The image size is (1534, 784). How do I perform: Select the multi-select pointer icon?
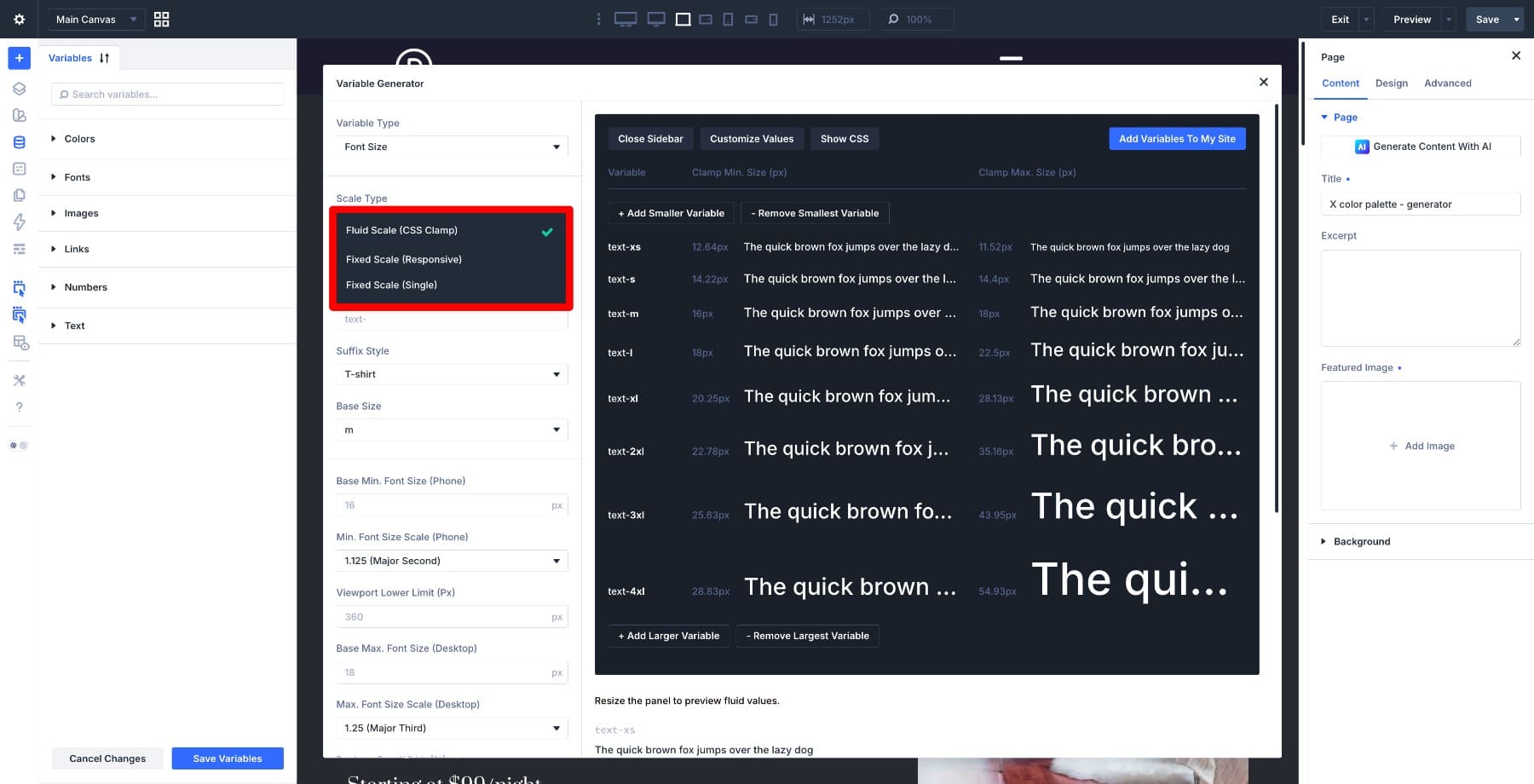[19, 314]
